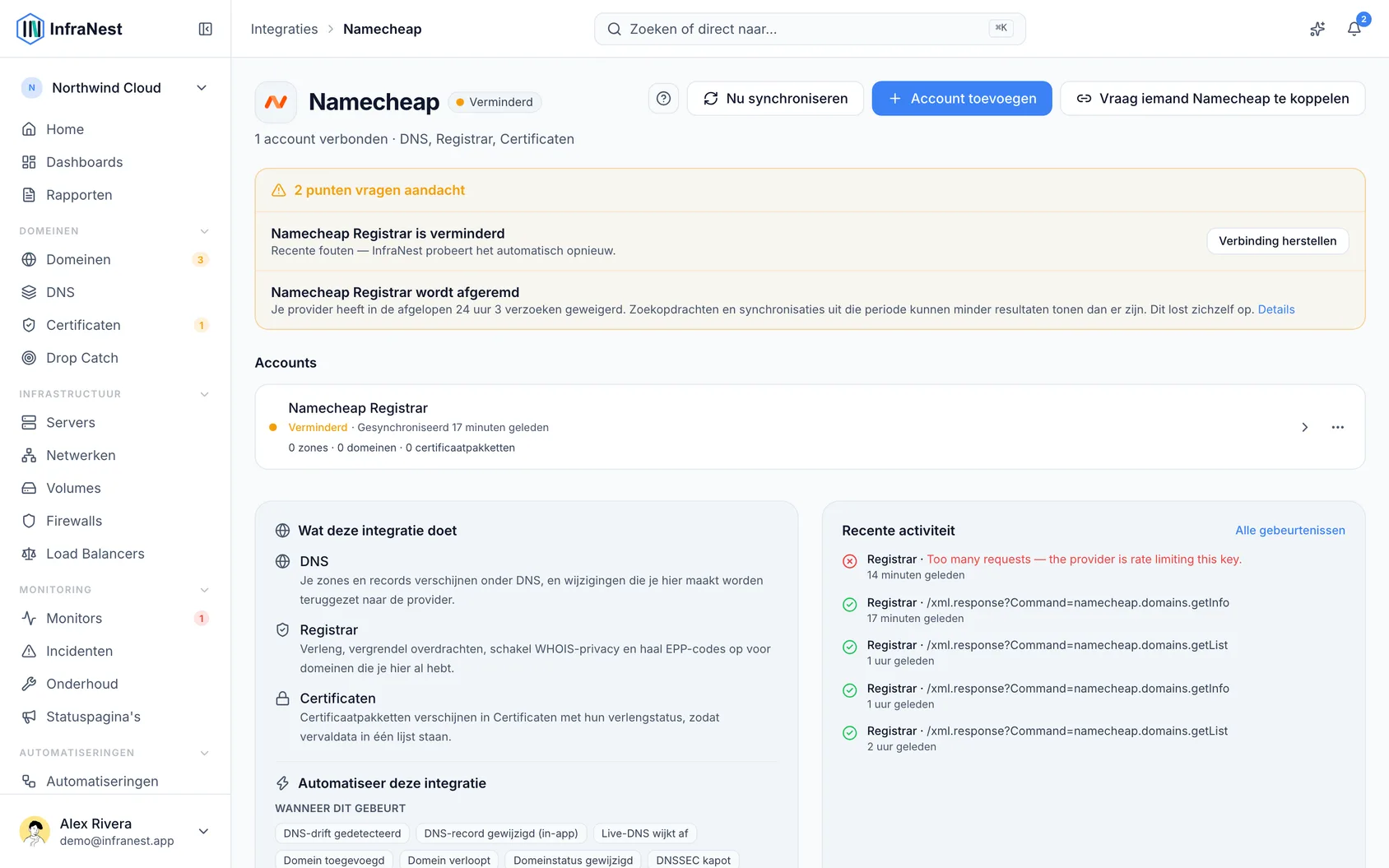The image size is (1389, 868).
Task: Collapse the sidebar panel icon
Action: click(x=206, y=29)
